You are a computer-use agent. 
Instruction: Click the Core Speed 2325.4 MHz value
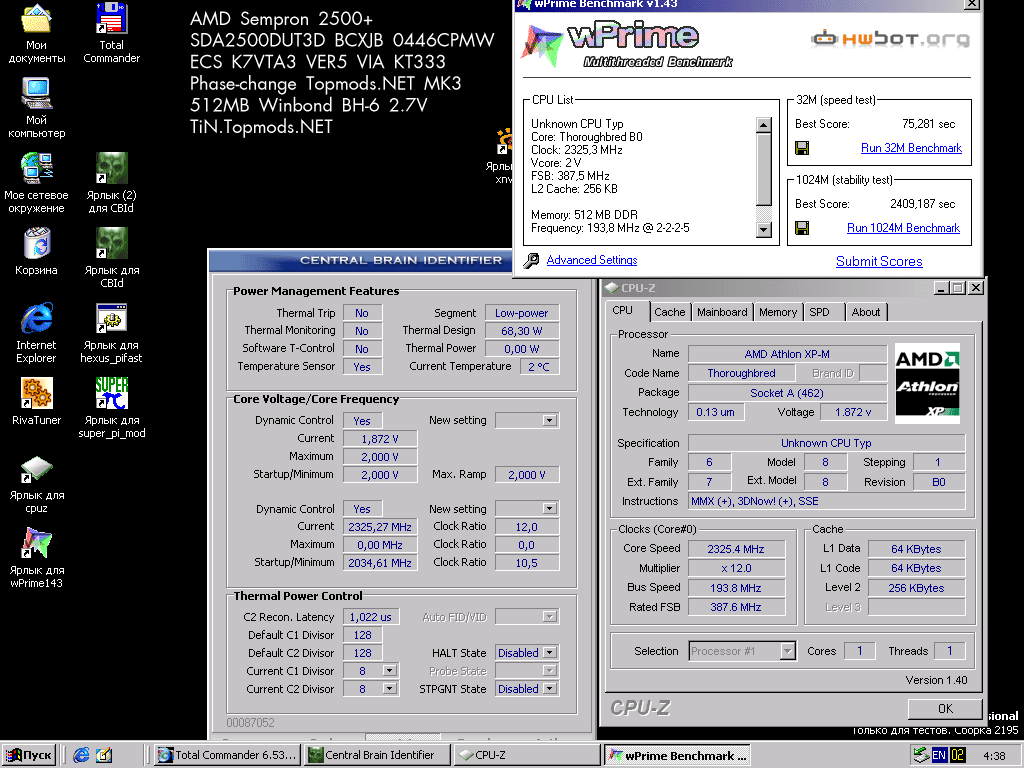click(735, 549)
